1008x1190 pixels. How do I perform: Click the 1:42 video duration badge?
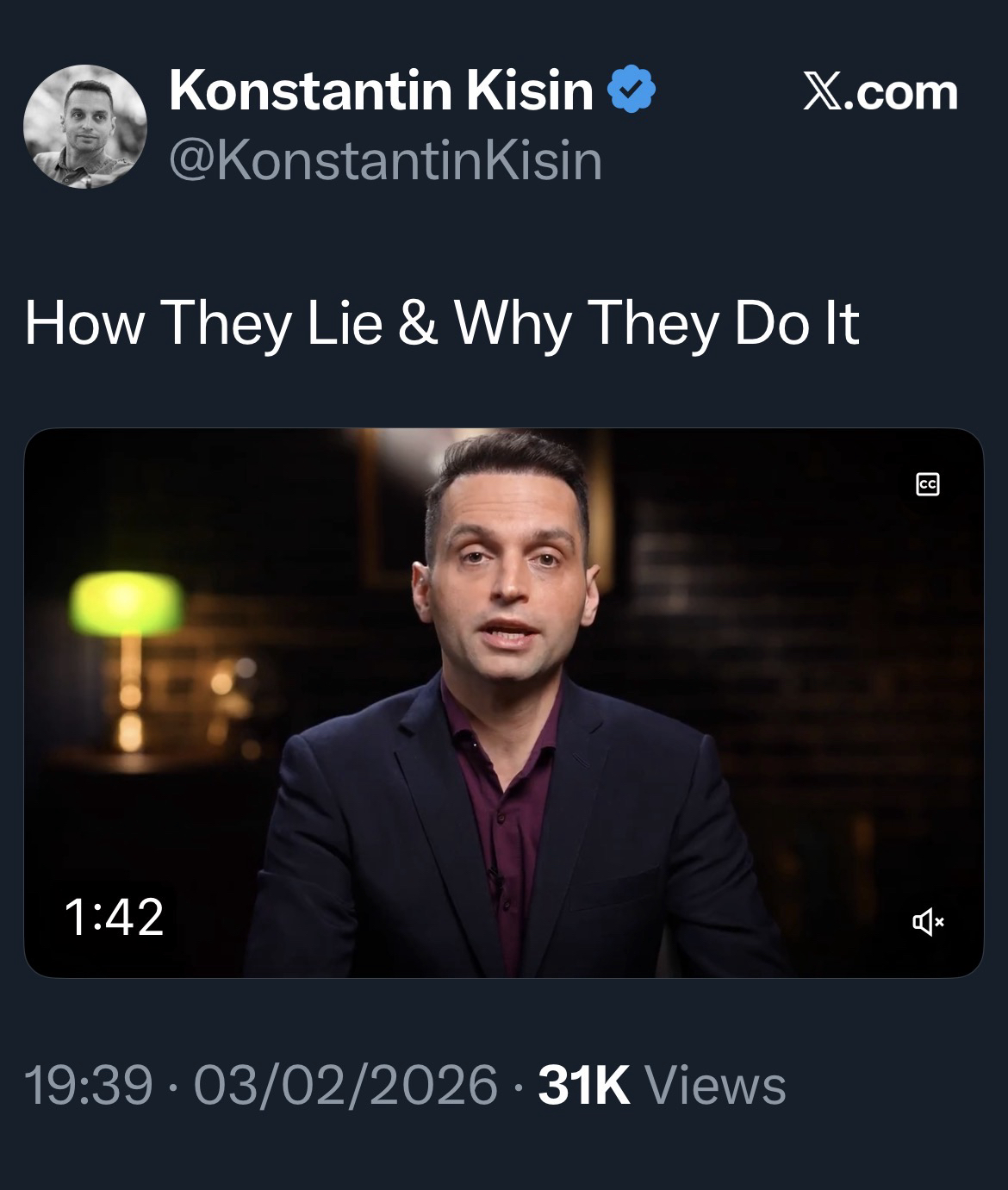click(114, 917)
